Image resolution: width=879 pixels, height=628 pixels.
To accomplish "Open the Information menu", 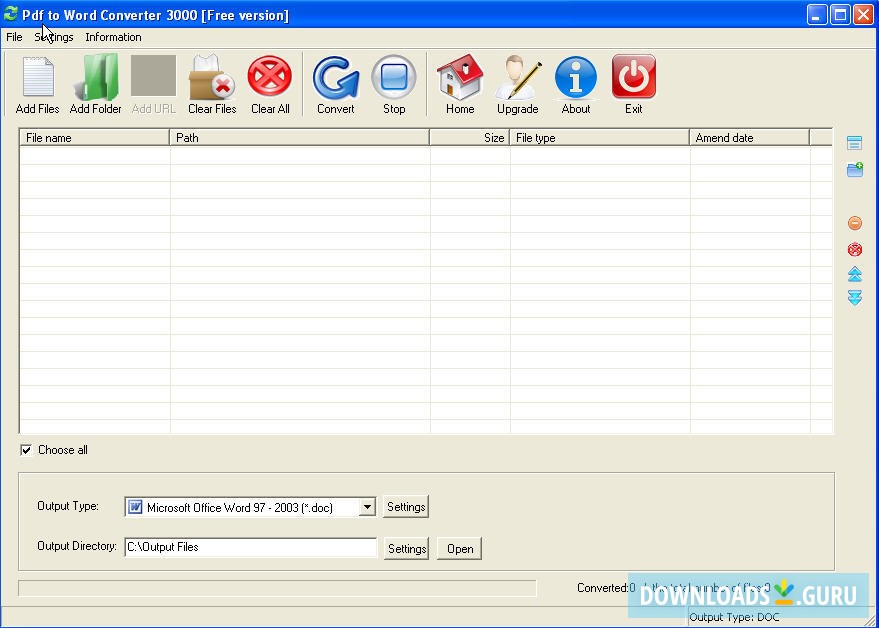I will point(113,37).
